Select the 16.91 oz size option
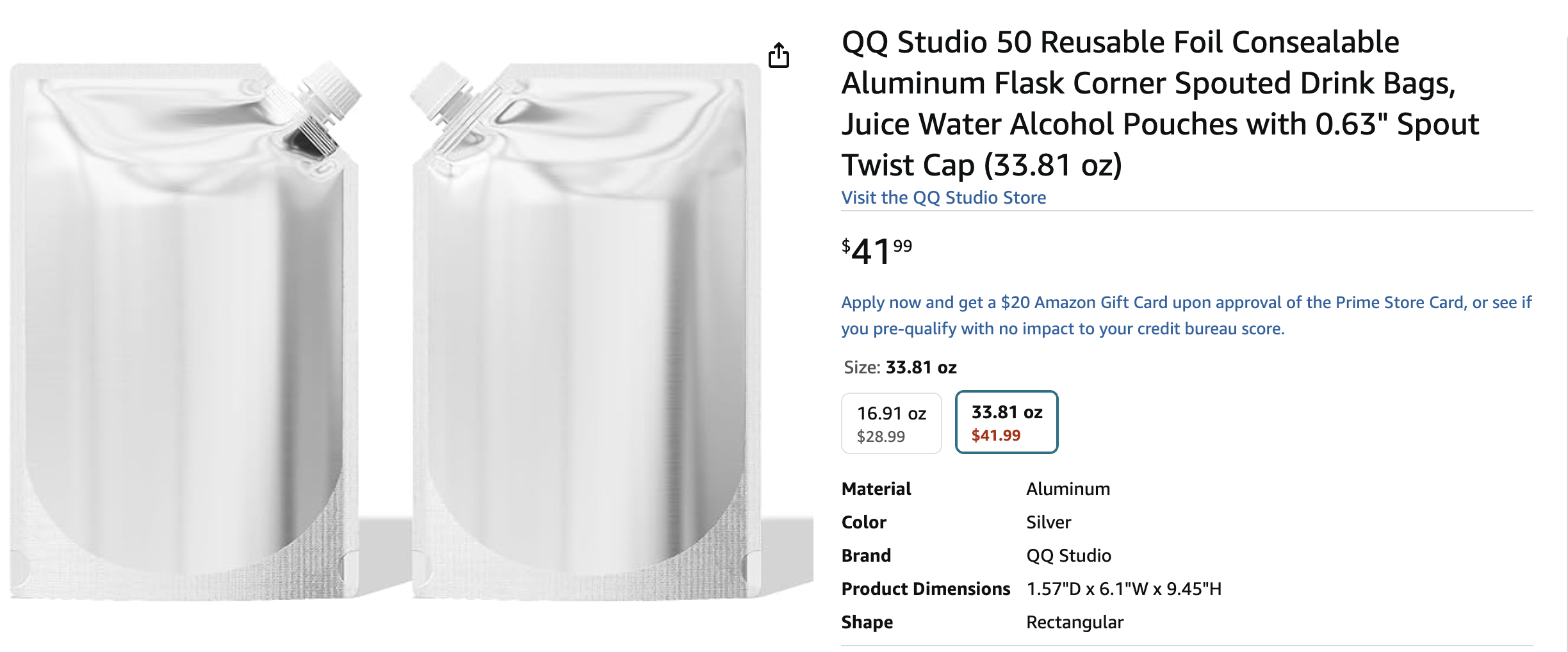This screenshot has height=652, width=1568. click(x=891, y=423)
